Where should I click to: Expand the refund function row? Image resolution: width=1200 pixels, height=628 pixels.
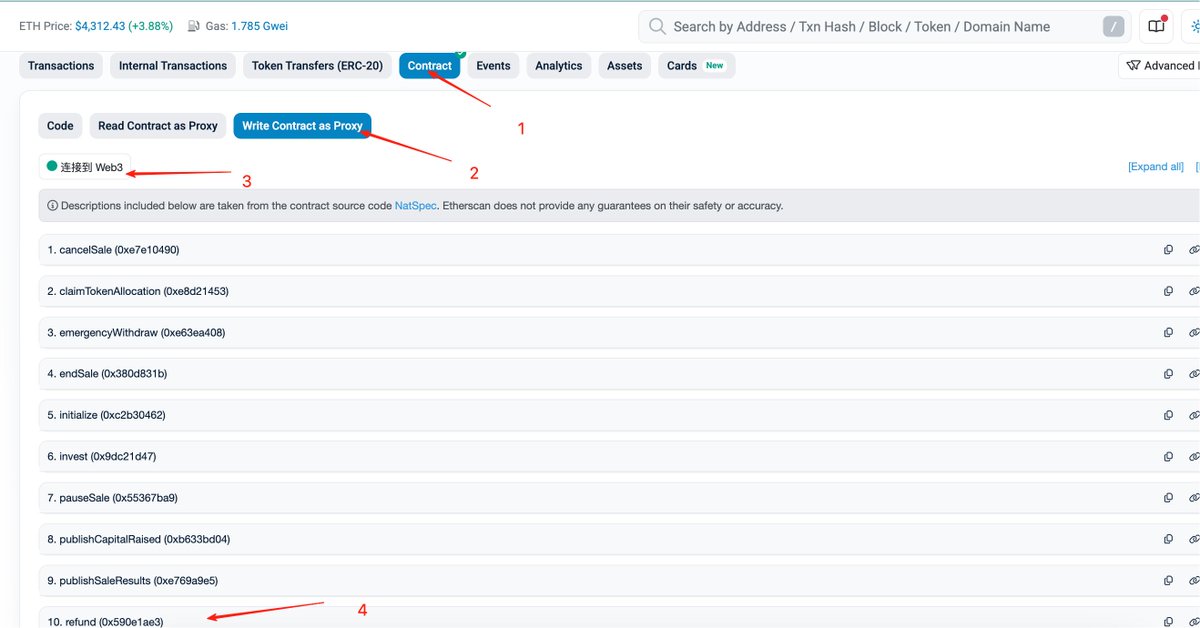(106, 622)
